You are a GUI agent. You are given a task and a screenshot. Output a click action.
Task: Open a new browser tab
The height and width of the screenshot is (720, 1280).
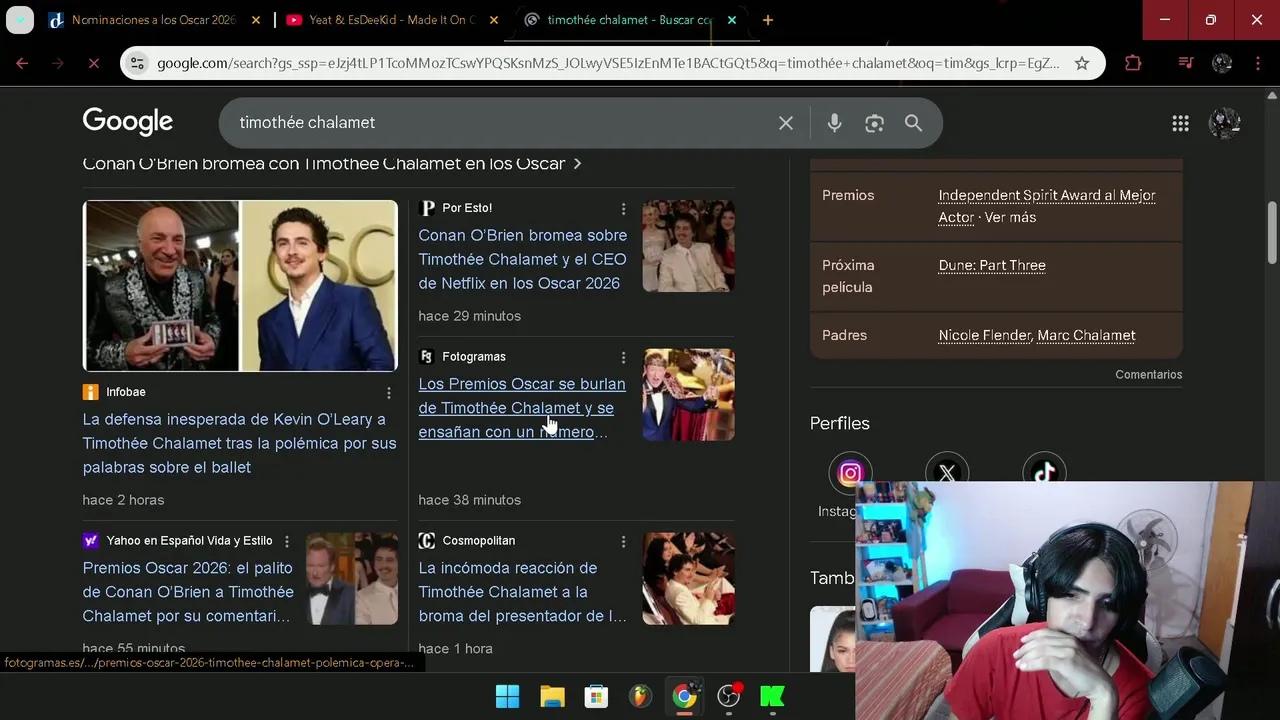[767, 20]
